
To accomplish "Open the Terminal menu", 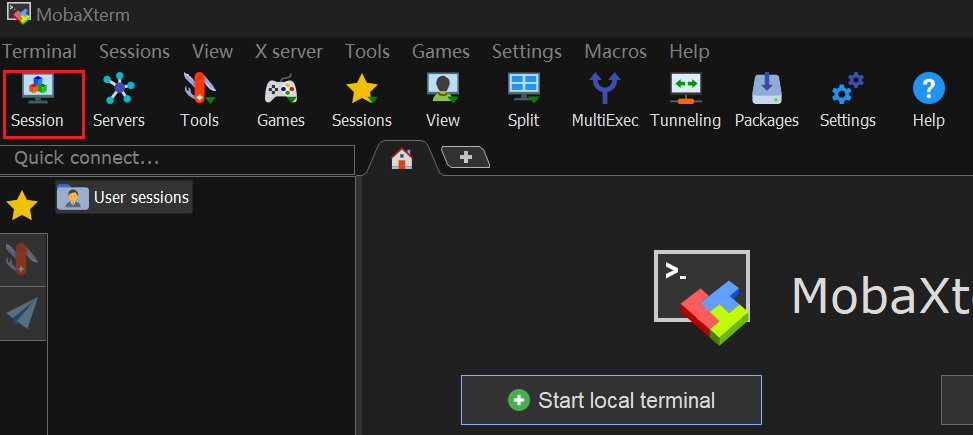I will pyautogui.click(x=40, y=52).
